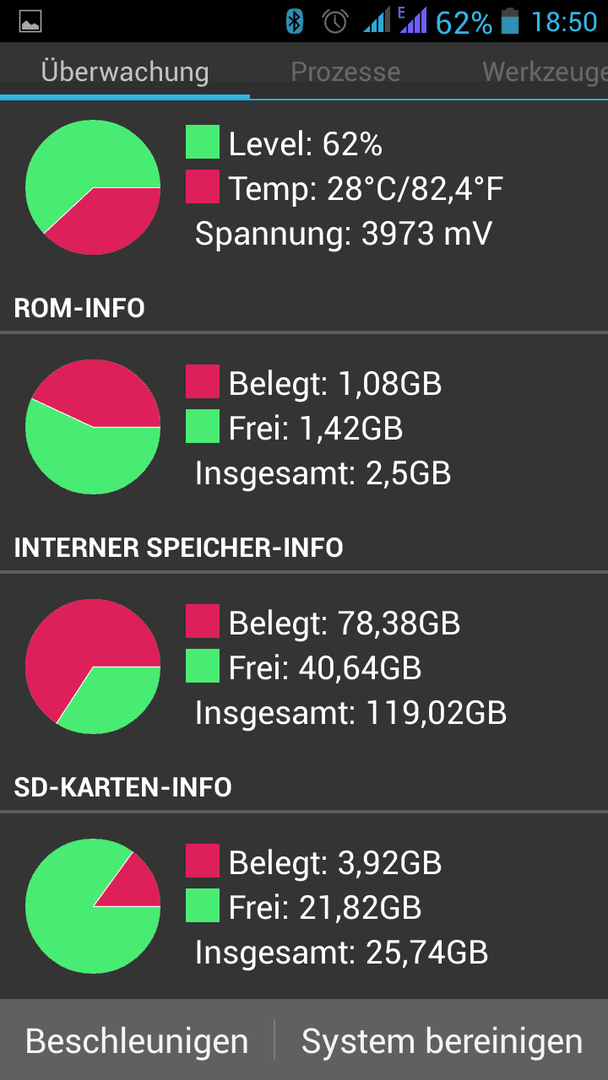608x1080 pixels.
Task: Tap the EDGE signal strength icon
Action: coord(412,20)
